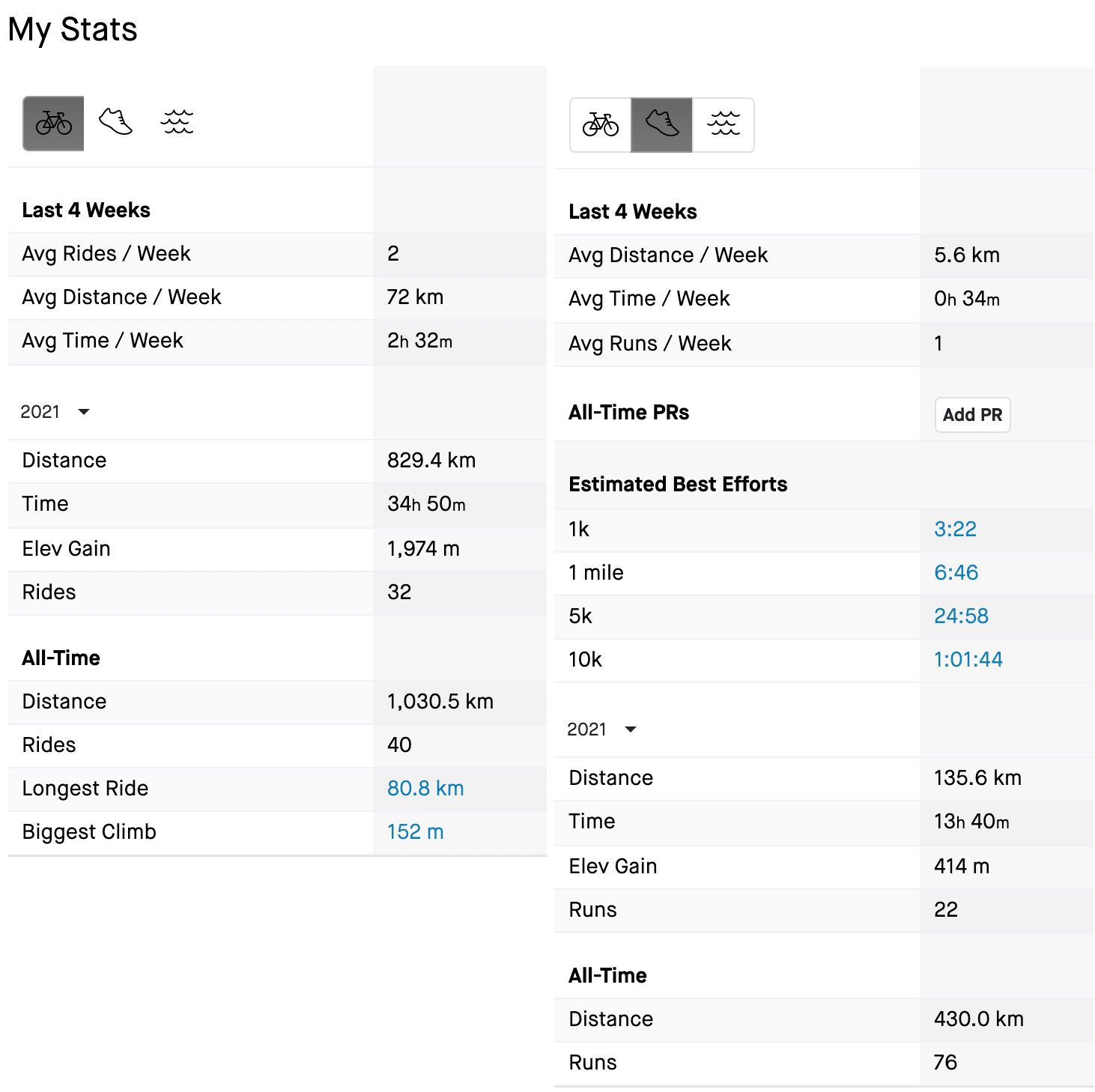Click the Estimated Best Efforts heading
The image size is (1095, 1092).
click(678, 485)
